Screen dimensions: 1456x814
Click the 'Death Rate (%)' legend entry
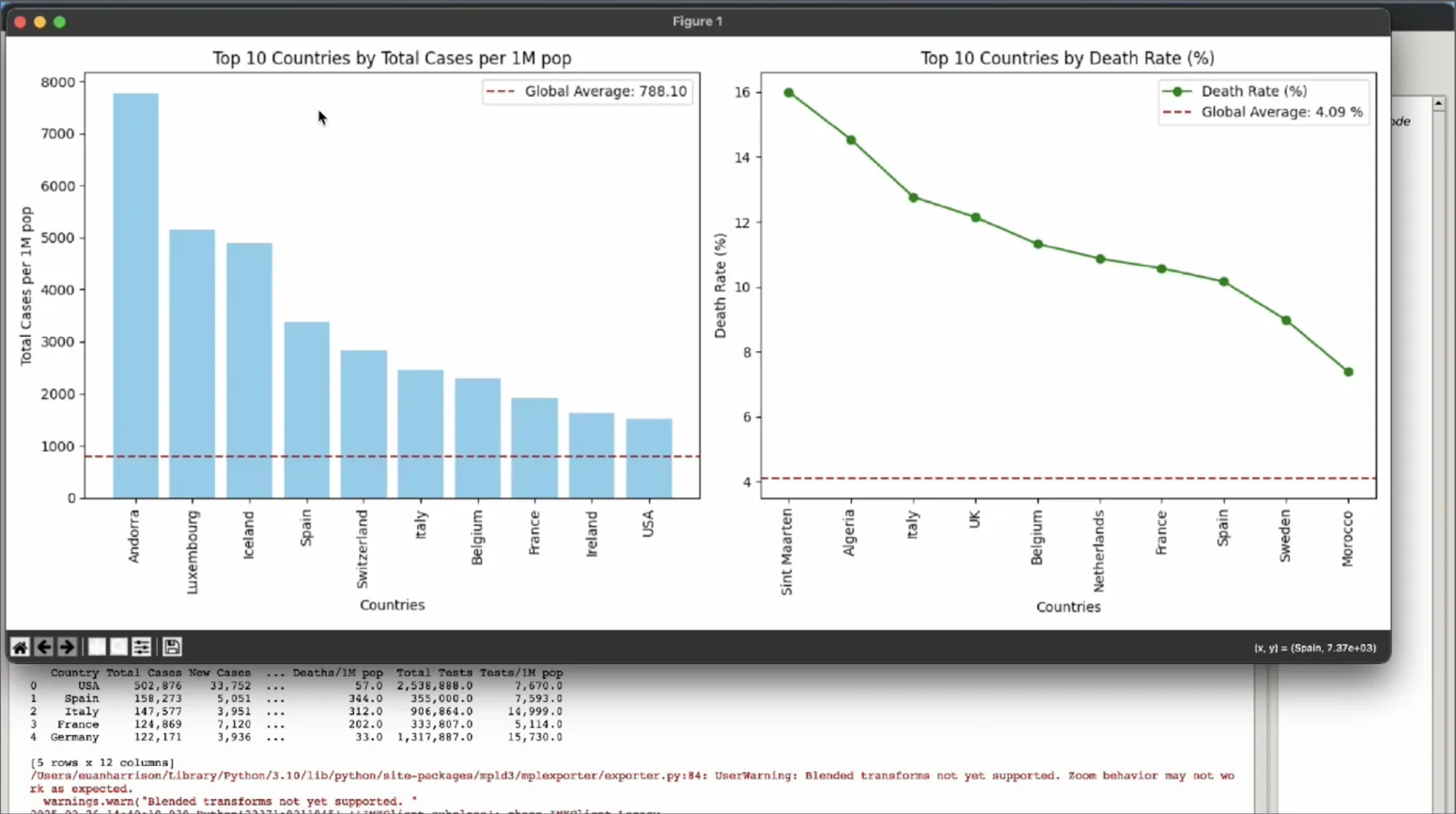point(1234,91)
